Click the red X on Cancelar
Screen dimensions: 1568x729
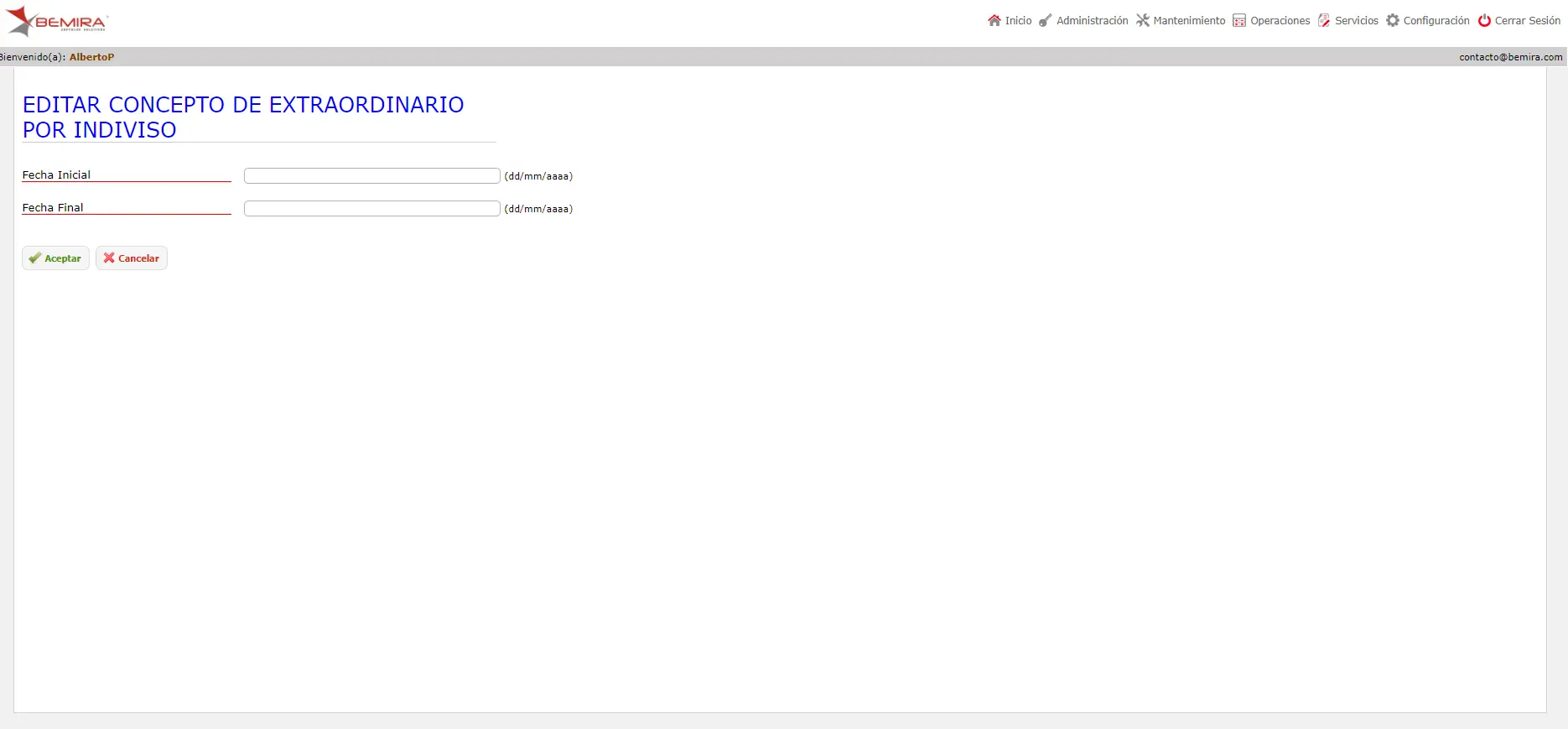(x=109, y=258)
